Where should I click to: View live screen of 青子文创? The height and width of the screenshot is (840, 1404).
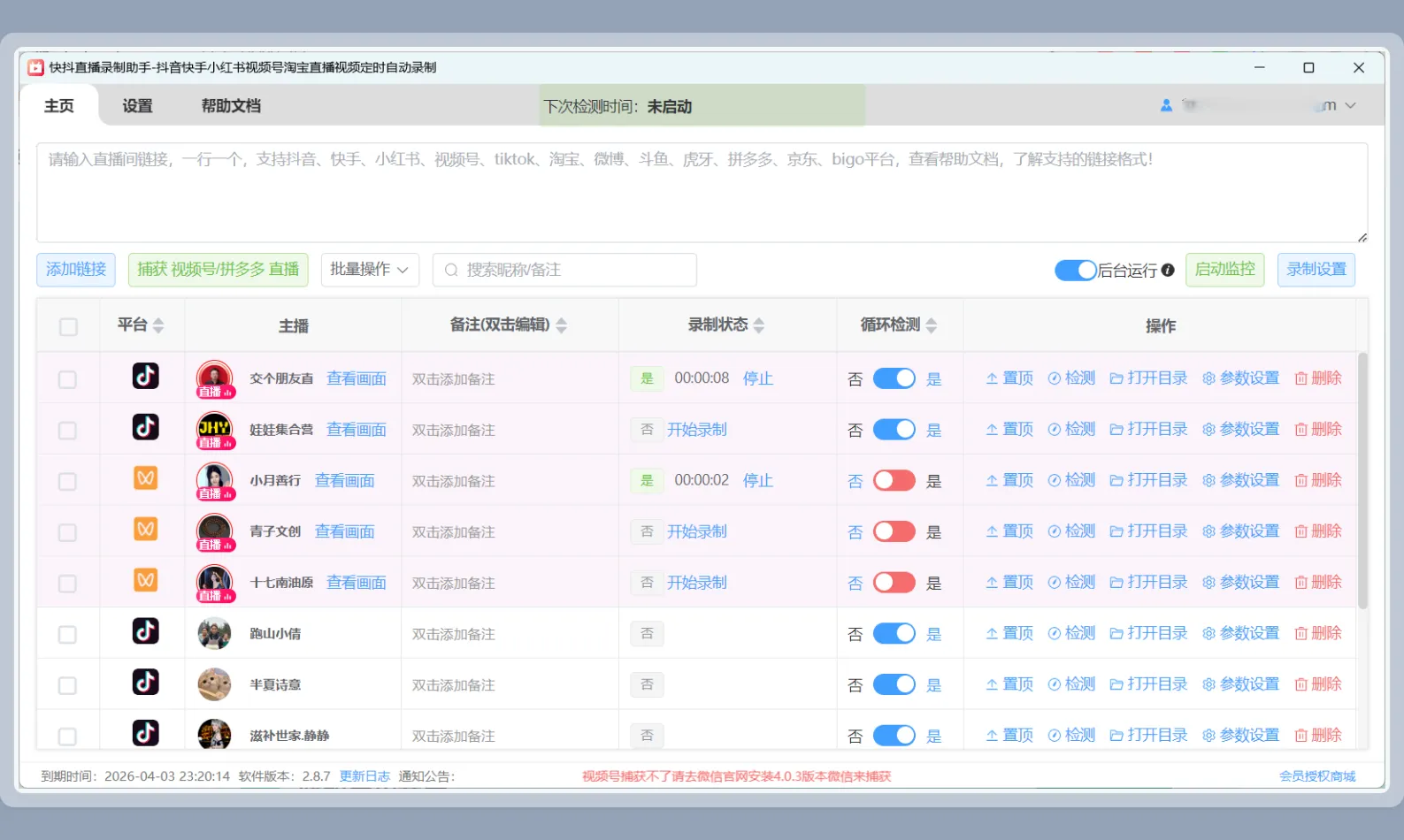tap(345, 531)
